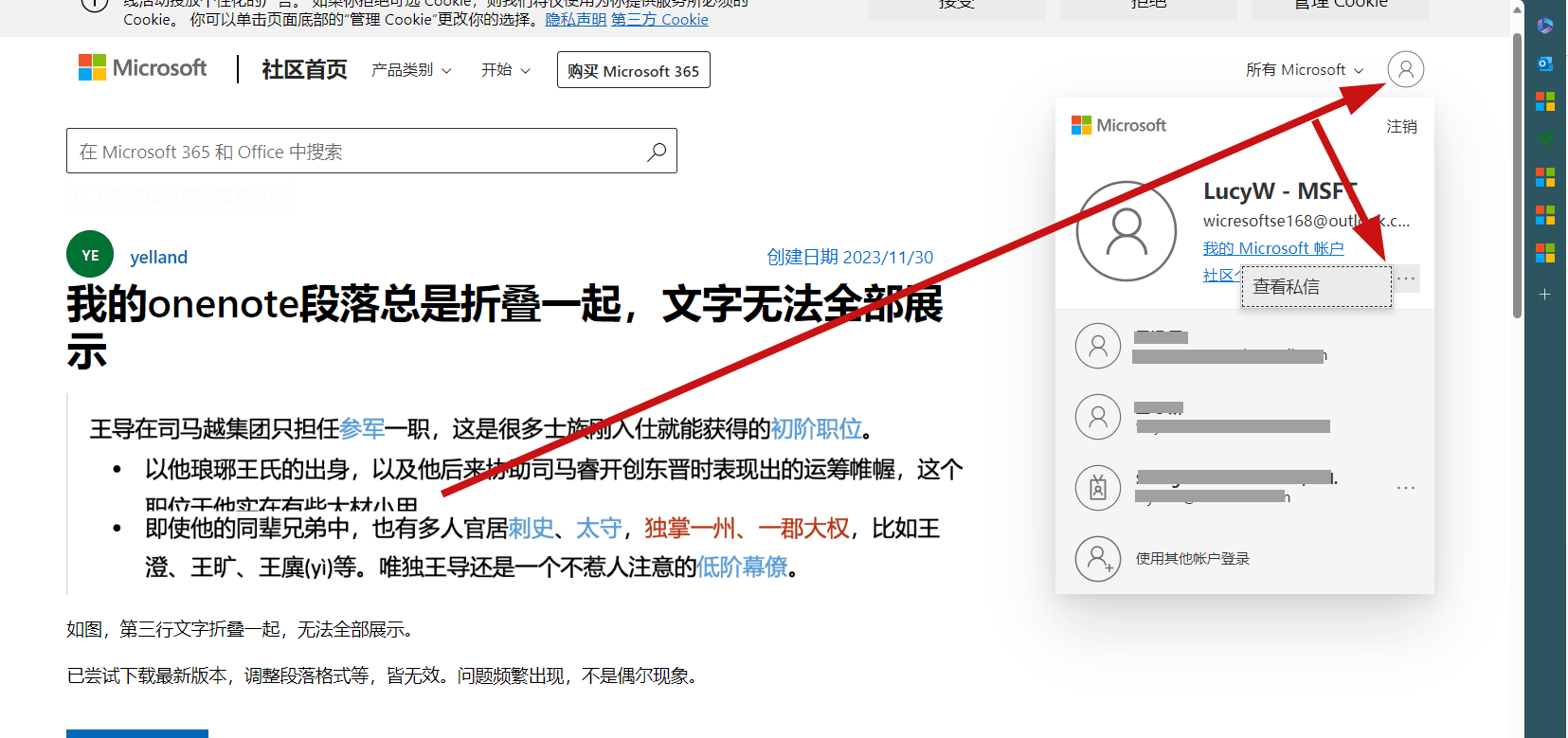Expand the 开始 dropdown menu
The width and height of the screenshot is (1568, 738).
pos(506,70)
